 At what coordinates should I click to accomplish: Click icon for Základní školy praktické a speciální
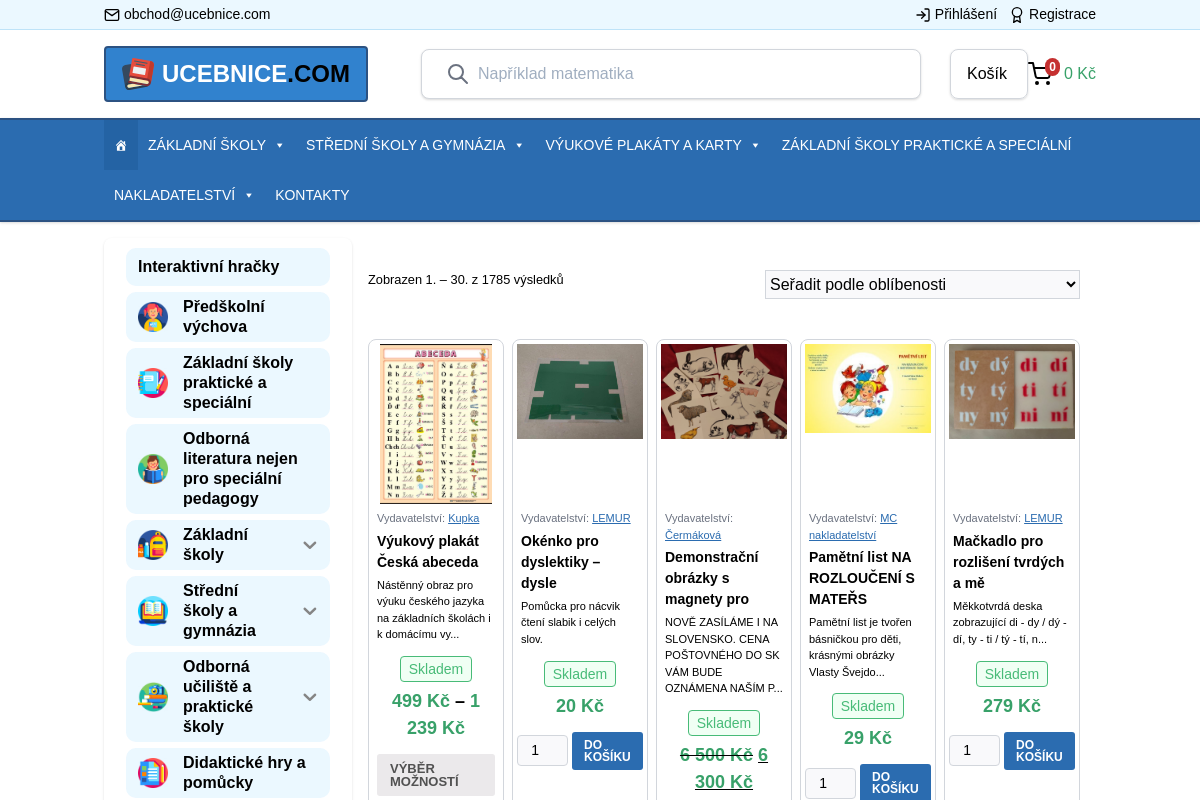click(153, 383)
